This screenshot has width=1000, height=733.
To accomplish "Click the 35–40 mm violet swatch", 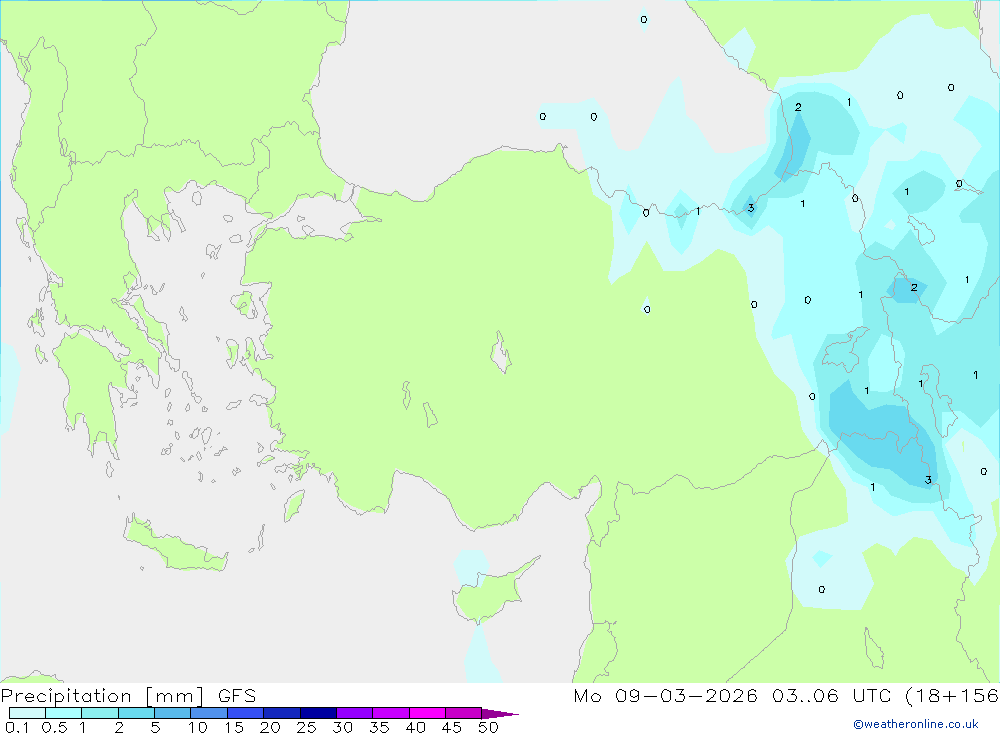I will click(x=390, y=713).
